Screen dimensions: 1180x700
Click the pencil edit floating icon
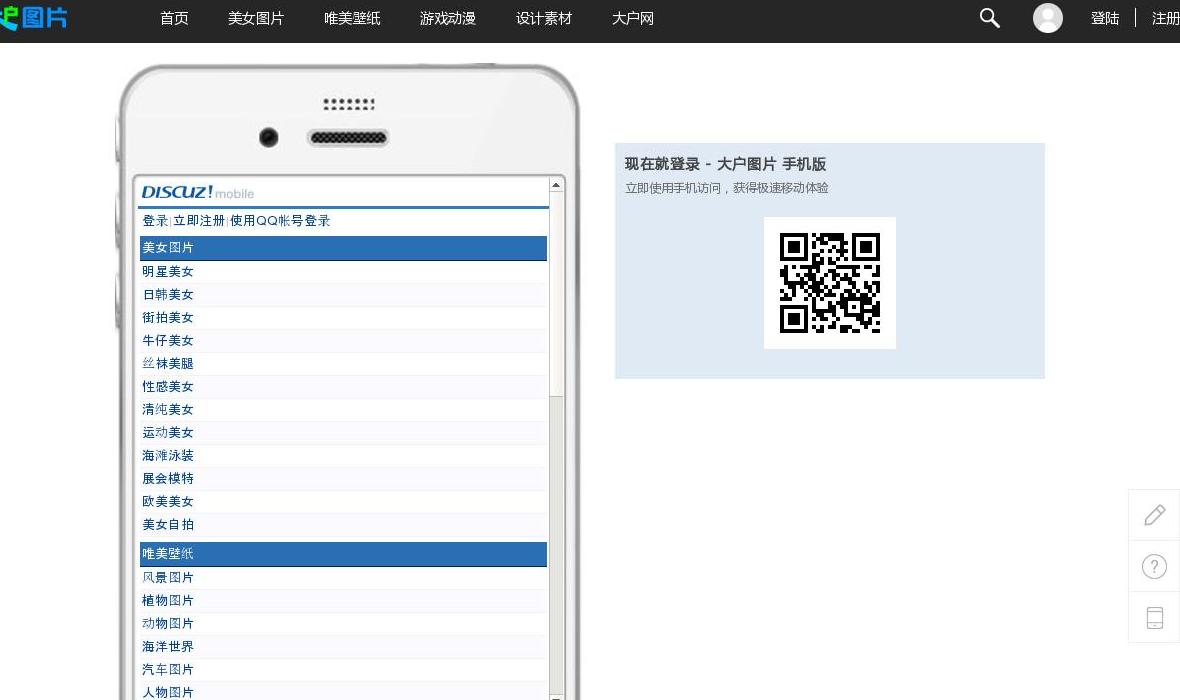pos(1154,515)
